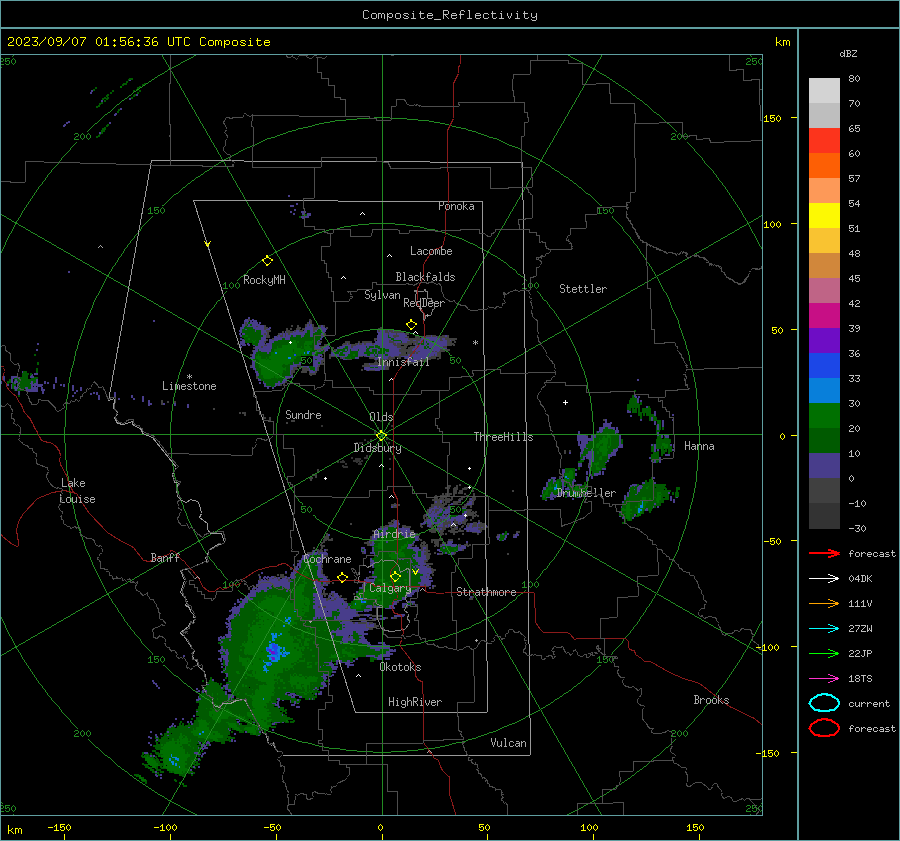
Task: Click the orange 111V arrow icon
Action: coord(824,603)
